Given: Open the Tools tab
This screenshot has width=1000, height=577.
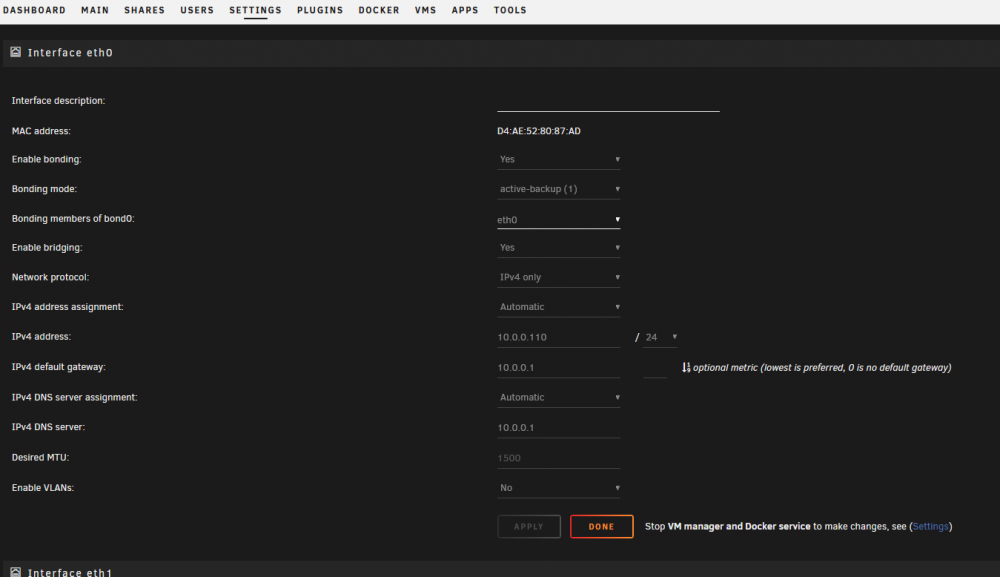Looking at the screenshot, I should (510, 10).
